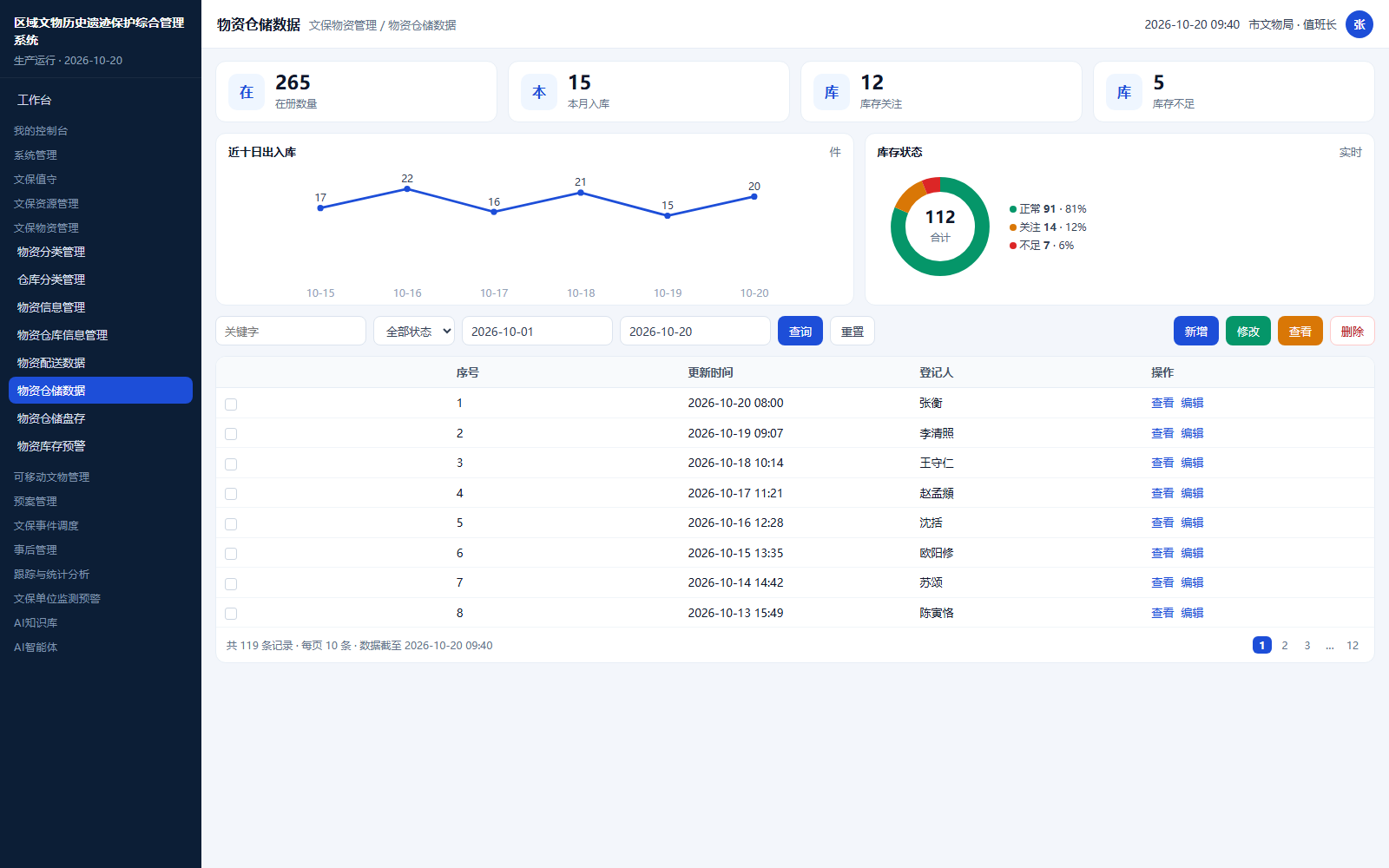Viewport: 1389px width, 868px height.
Task: Expand 预案管理 sidebar group
Action: [x=36, y=501]
